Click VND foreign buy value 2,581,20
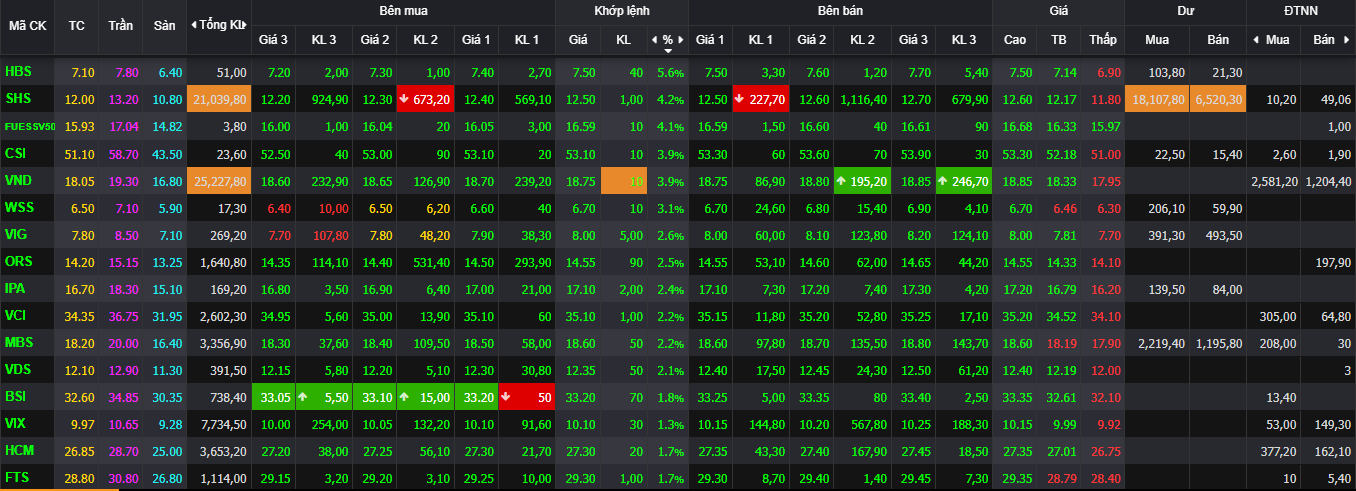Viewport: 1356px width, 491px height. pyautogui.click(x=1275, y=181)
